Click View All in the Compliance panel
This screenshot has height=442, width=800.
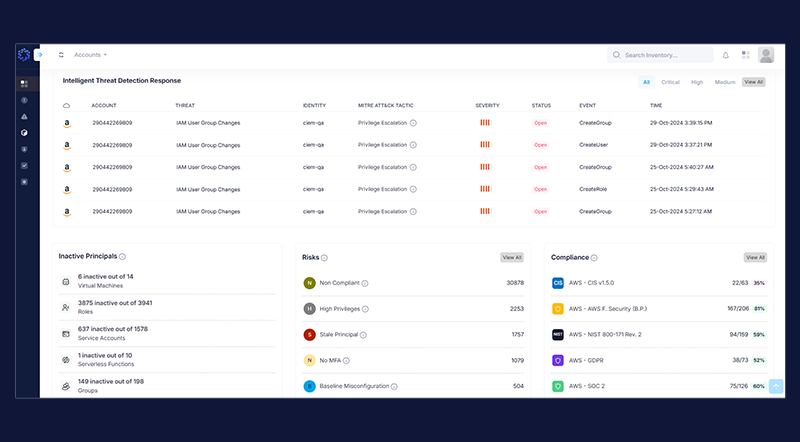[755, 257]
